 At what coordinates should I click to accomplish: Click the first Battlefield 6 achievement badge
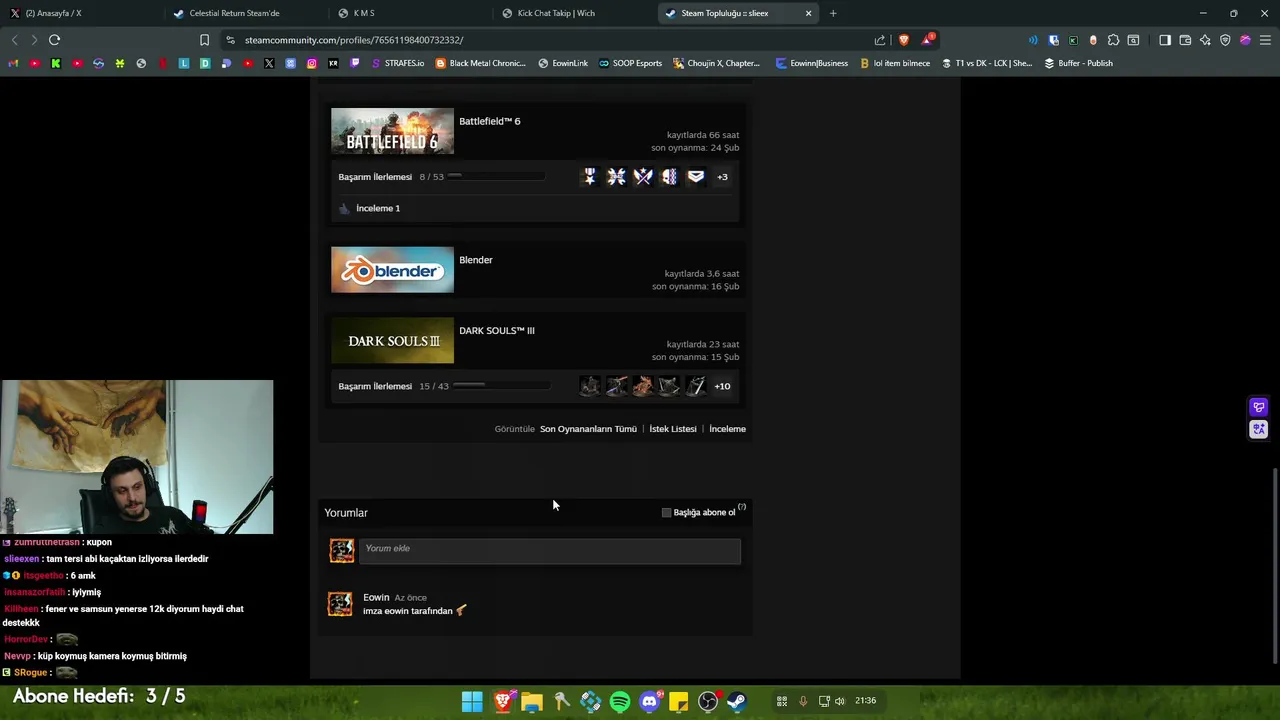click(x=590, y=177)
